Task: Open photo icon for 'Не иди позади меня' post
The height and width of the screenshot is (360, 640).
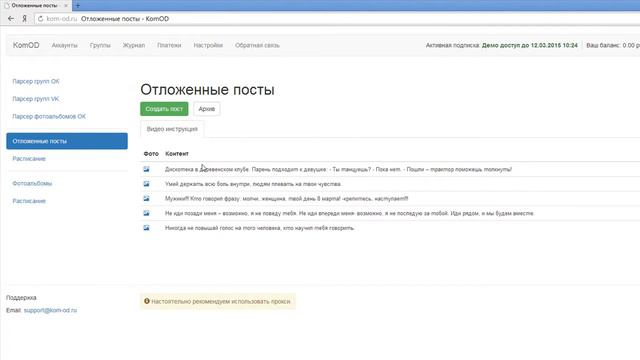Action: (146, 213)
